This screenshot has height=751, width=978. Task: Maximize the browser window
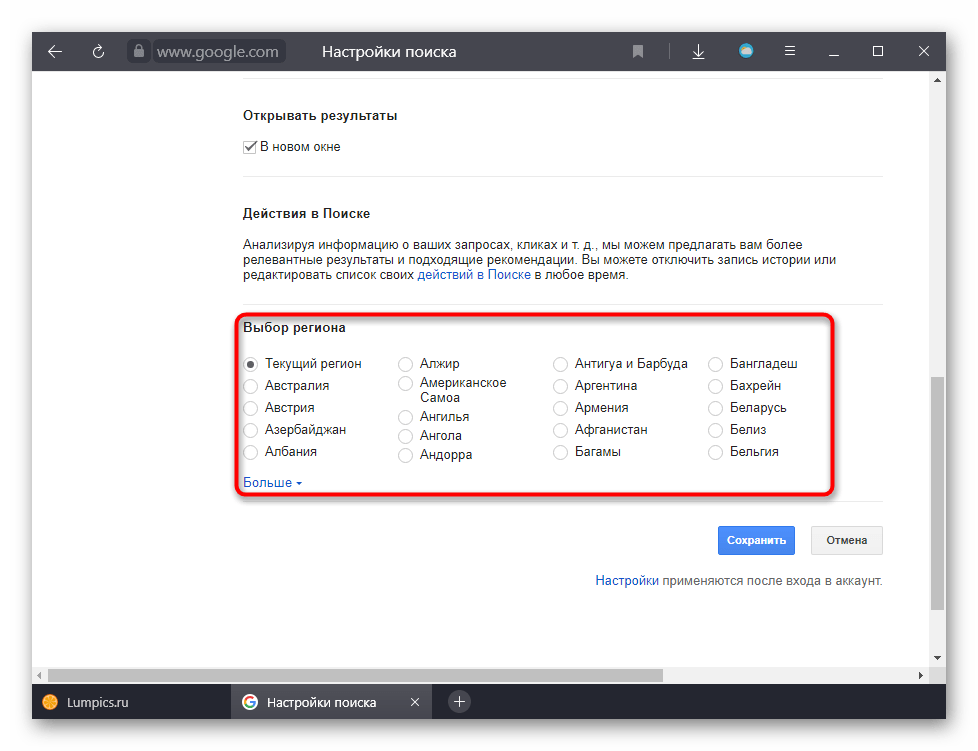tap(878, 51)
